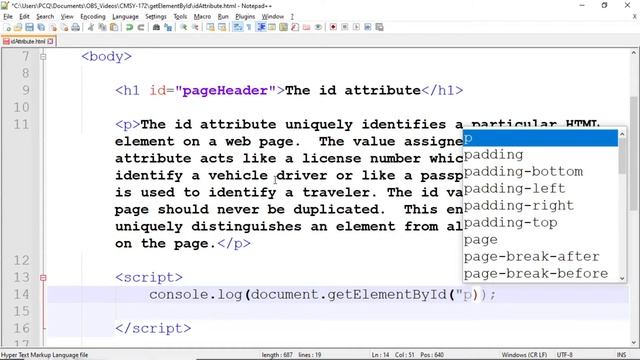Open the Replace dialog from the toolbar
640x360 pixels.
(x=168, y=27)
